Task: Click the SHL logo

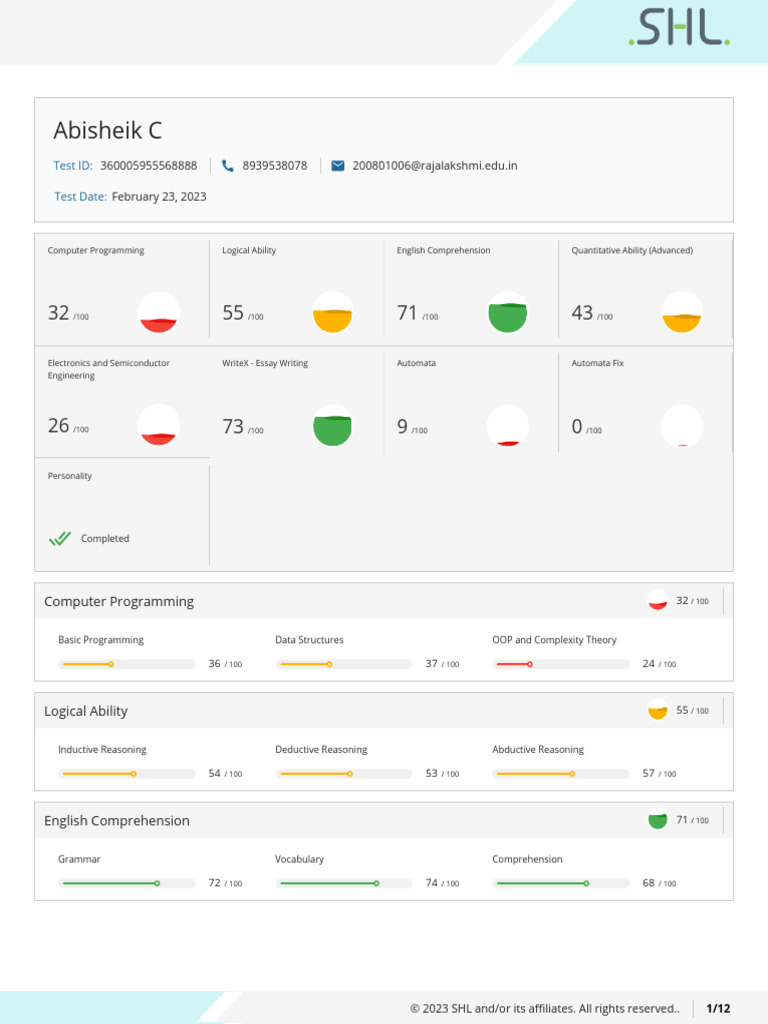Action: [679, 29]
